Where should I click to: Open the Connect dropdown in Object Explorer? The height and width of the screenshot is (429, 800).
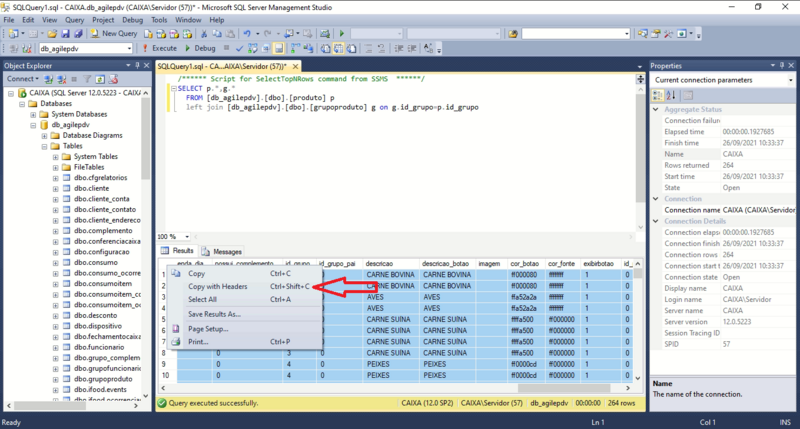(22, 79)
